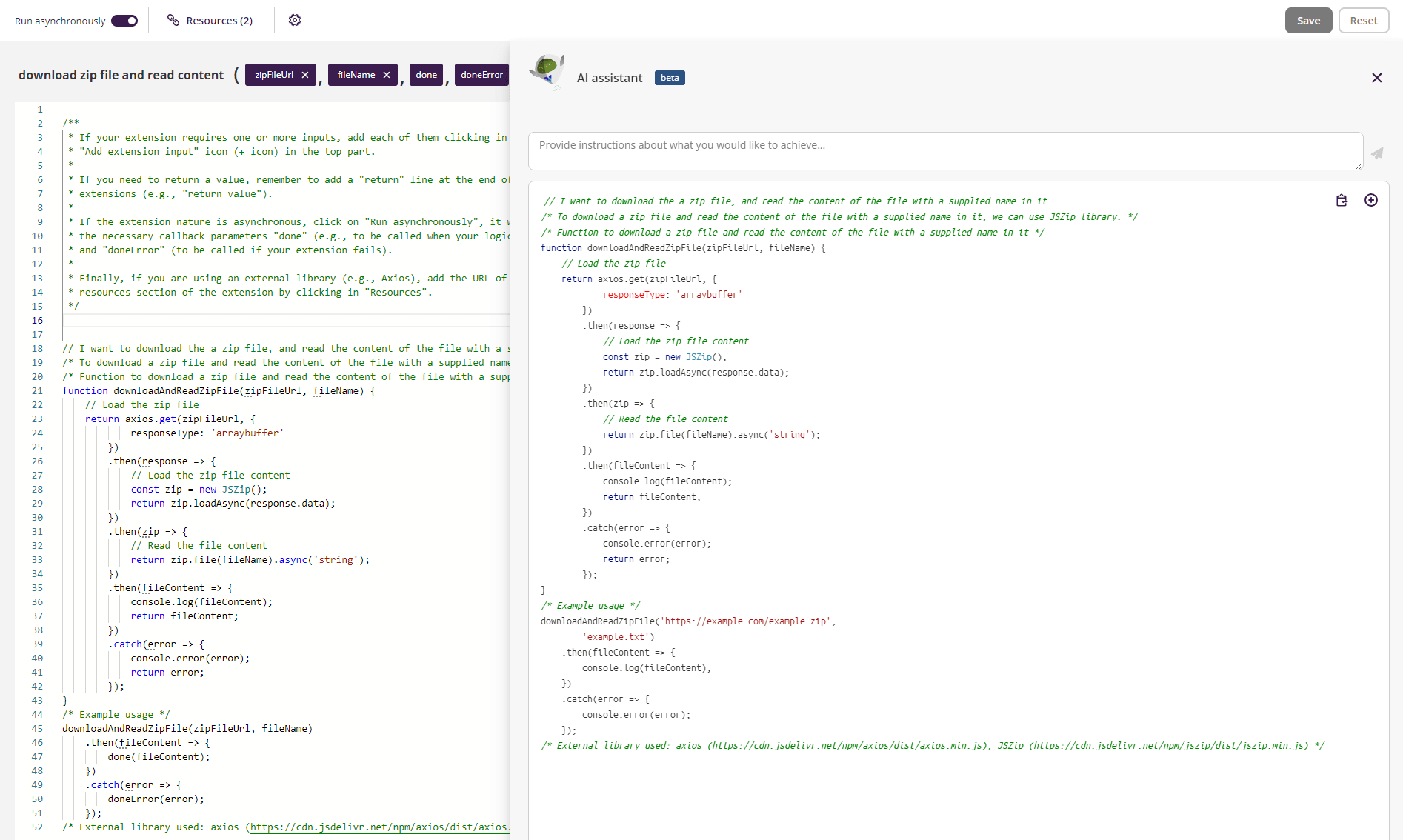Viewport: 1403px width, 840px height.
Task: Click the AI instructions input field
Action: click(944, 150)
